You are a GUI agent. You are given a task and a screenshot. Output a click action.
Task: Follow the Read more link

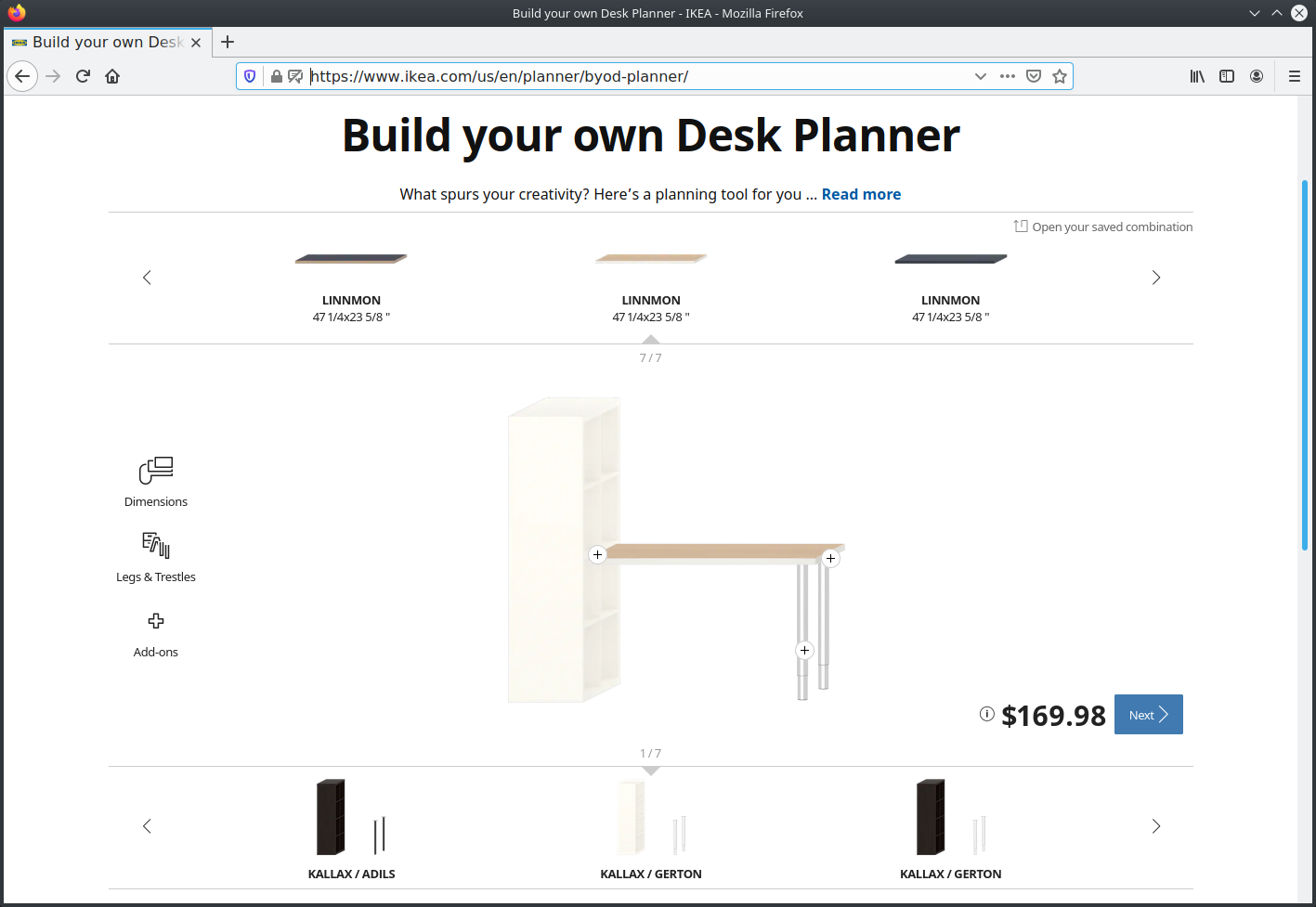click(861, 194)
